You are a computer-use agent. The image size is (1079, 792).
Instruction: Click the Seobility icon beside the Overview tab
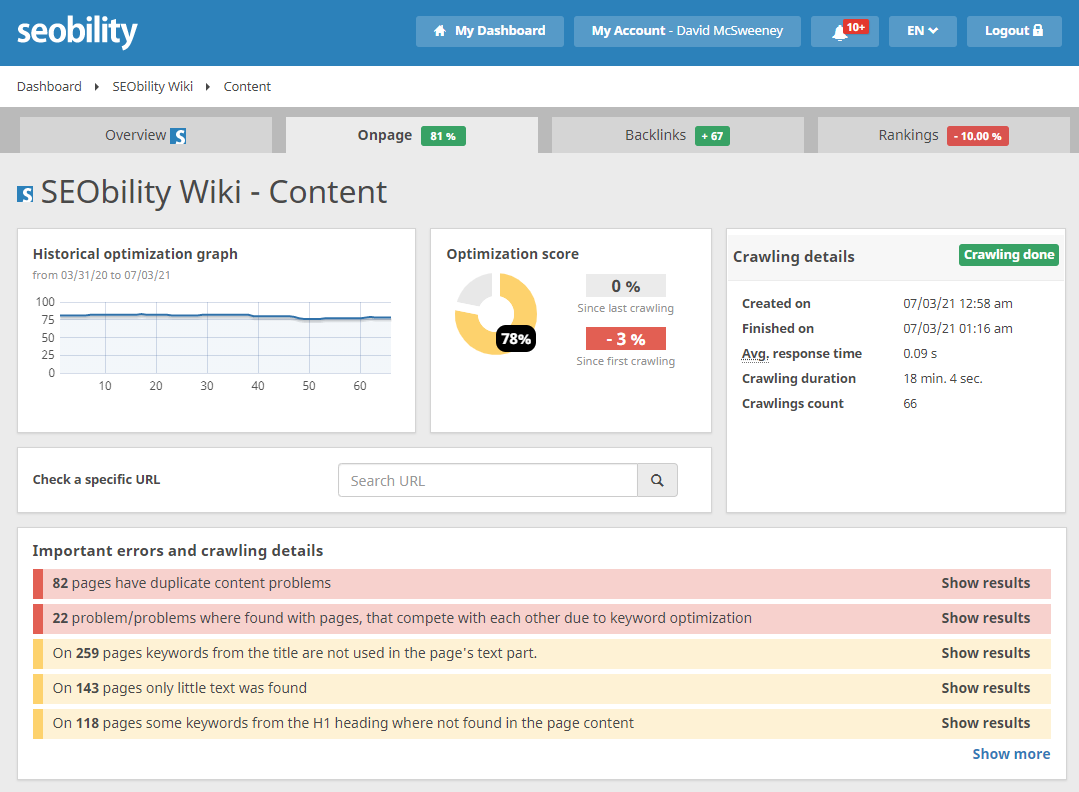(x=181, y=134)
